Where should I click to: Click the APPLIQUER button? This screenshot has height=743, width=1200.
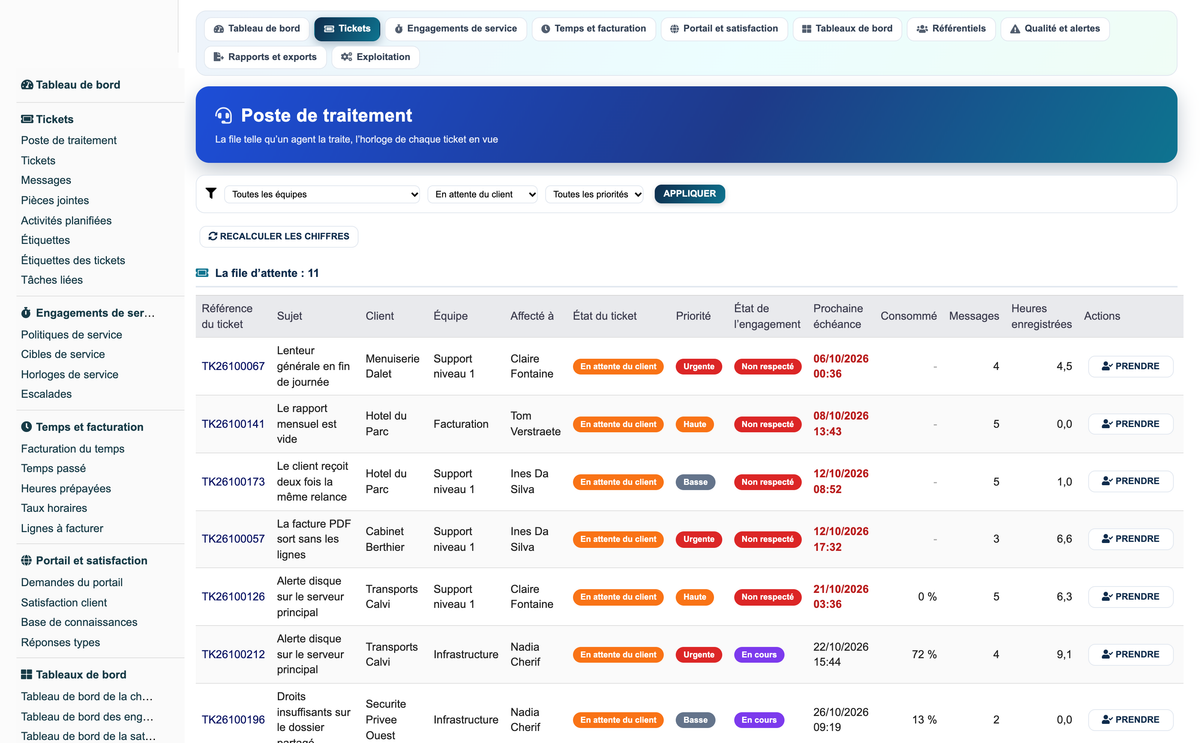pyautogui.click(x=690, y=194)
